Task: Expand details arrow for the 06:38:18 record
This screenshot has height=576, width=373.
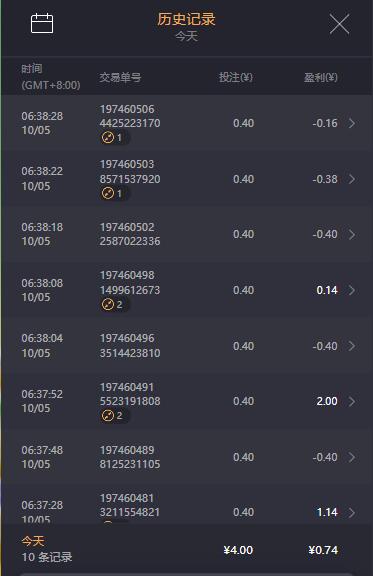Action: (352, 234)
